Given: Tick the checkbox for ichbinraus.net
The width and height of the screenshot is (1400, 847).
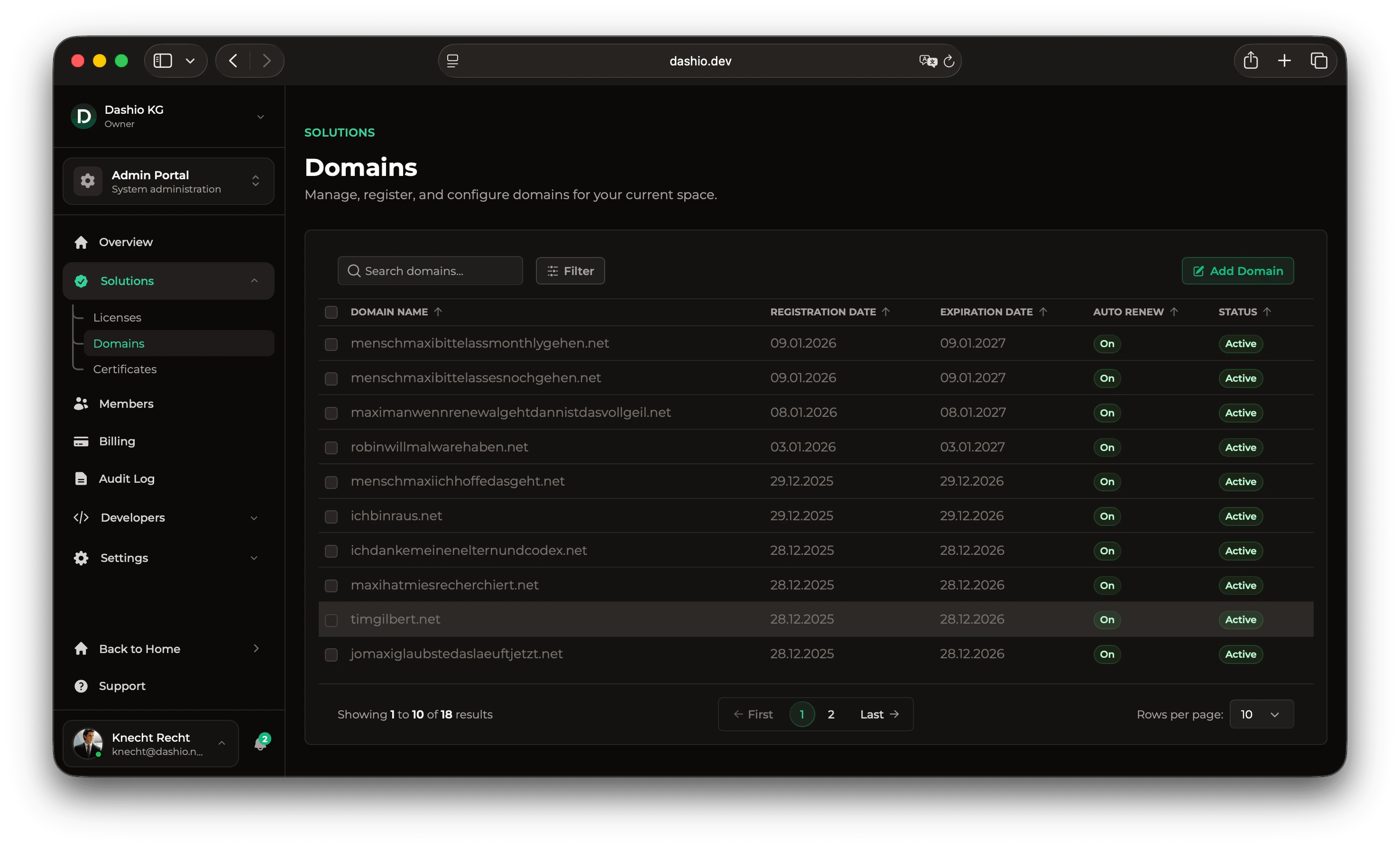Looking at the screenshot, I should point(331,516).
